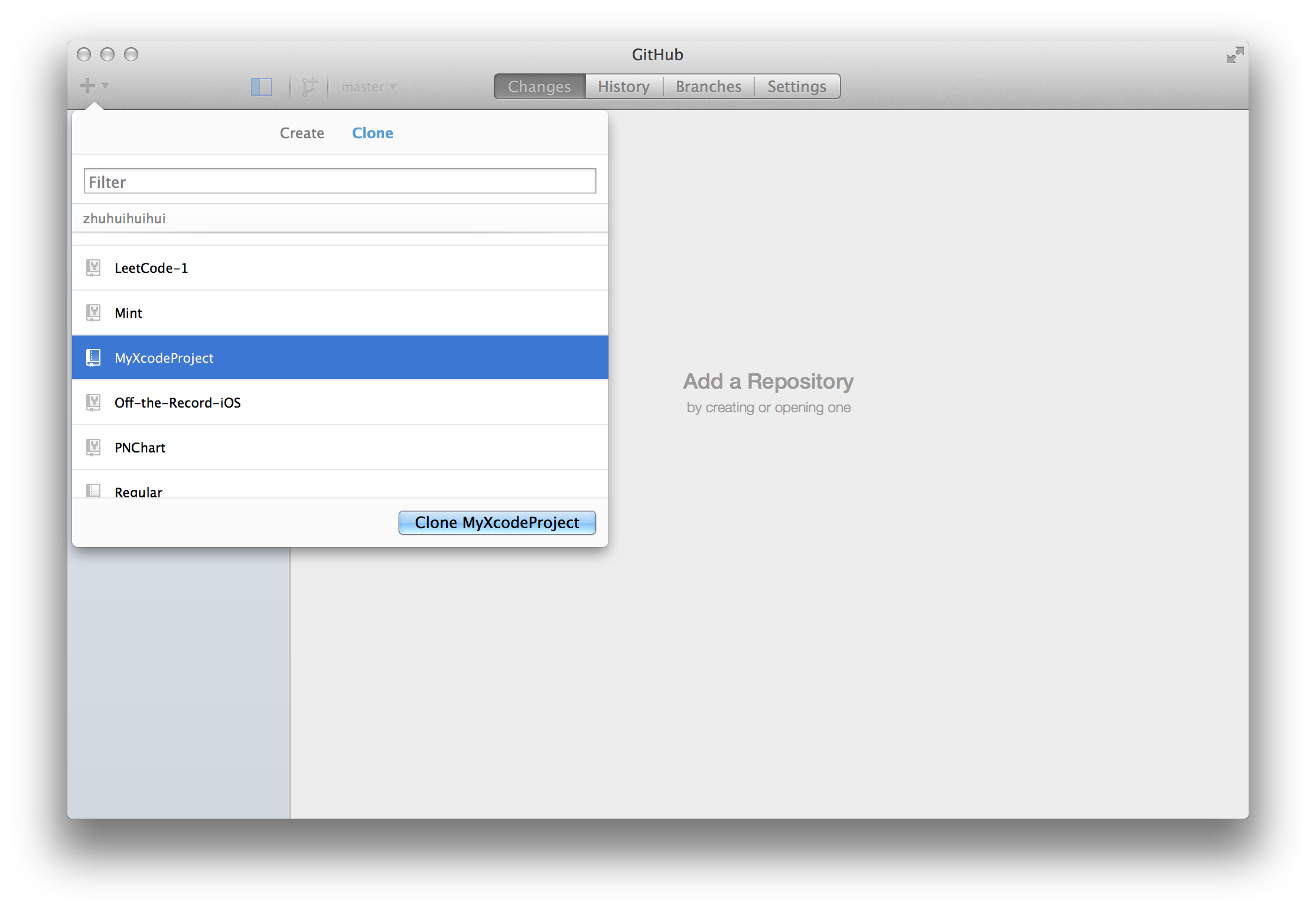Click the zoom window button
This screenshot has height=912, width=1316.
[131, 54]
